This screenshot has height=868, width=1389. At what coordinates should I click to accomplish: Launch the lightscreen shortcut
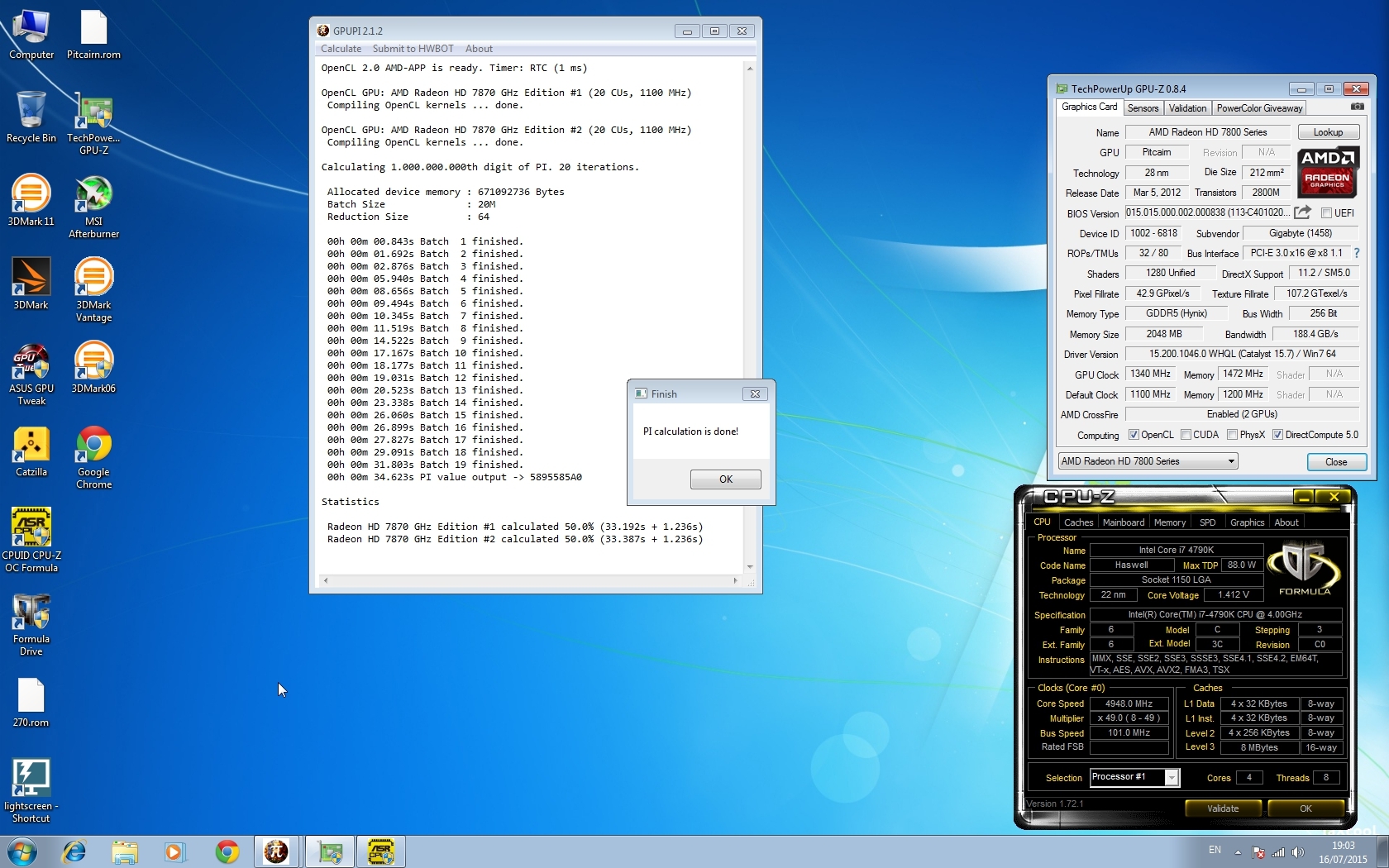(31, 790)
